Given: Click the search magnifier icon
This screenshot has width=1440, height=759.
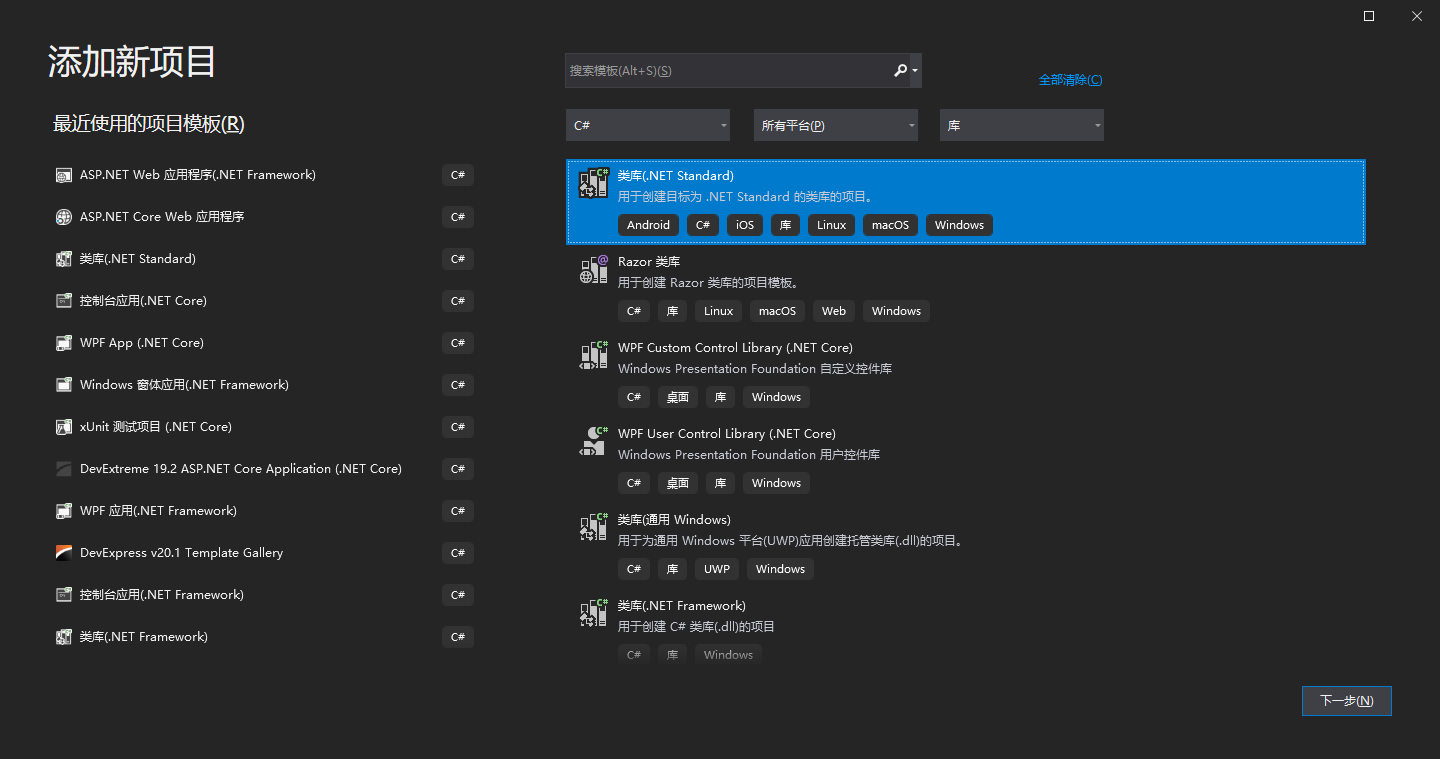Looking at the screenshot, I should click(900, 71).
